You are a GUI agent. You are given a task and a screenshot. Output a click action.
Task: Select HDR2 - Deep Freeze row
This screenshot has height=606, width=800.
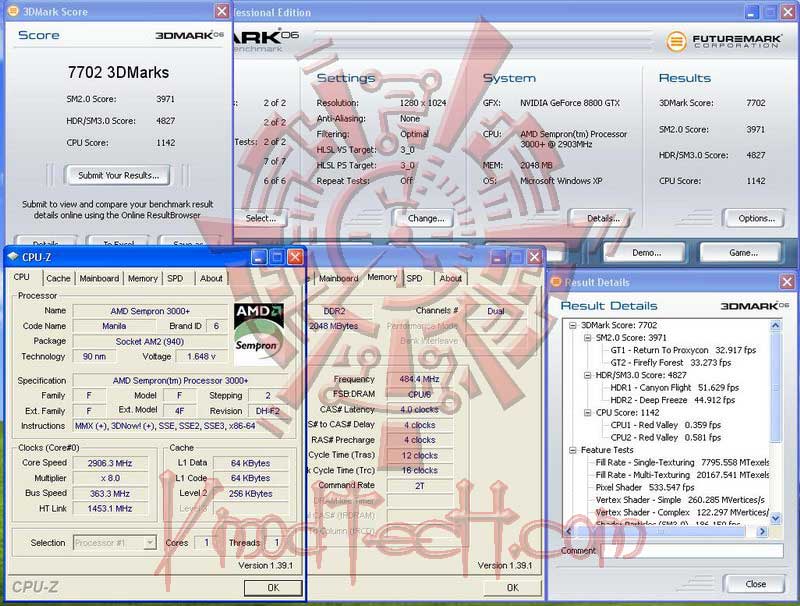point(672,400)
